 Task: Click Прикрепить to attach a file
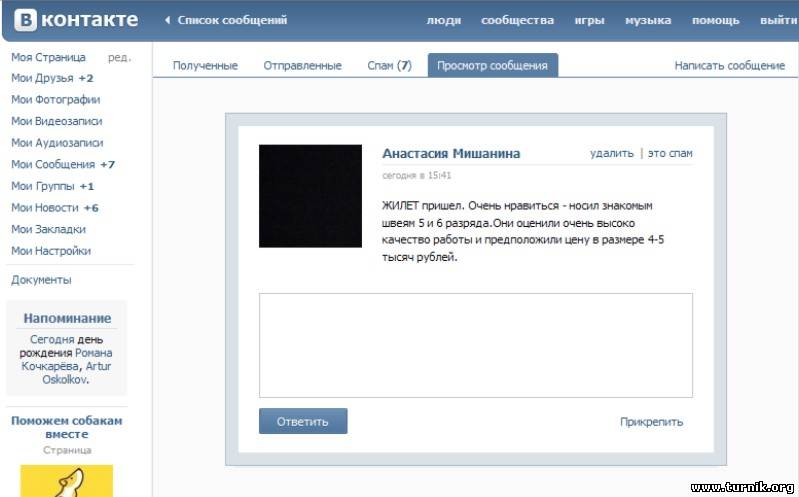(651, 422)
